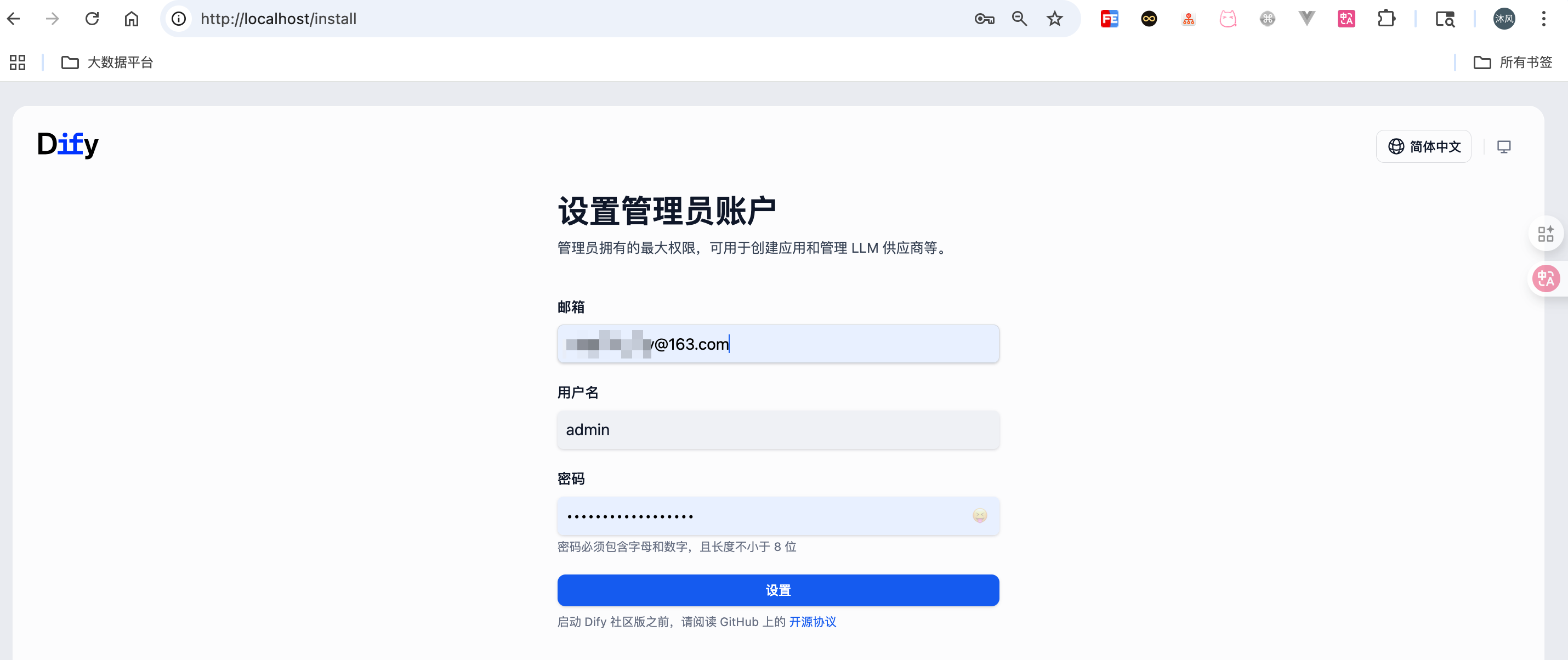Click the key icon in the address bar
1568x660 pixels.
click(984, 19)
